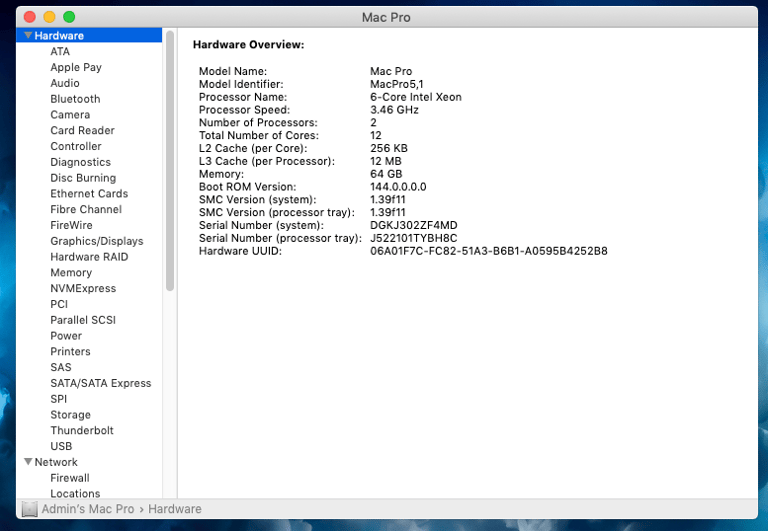Select SPI in the sidebar
This screenshot has width=768, height=531.
pos(58,399)
